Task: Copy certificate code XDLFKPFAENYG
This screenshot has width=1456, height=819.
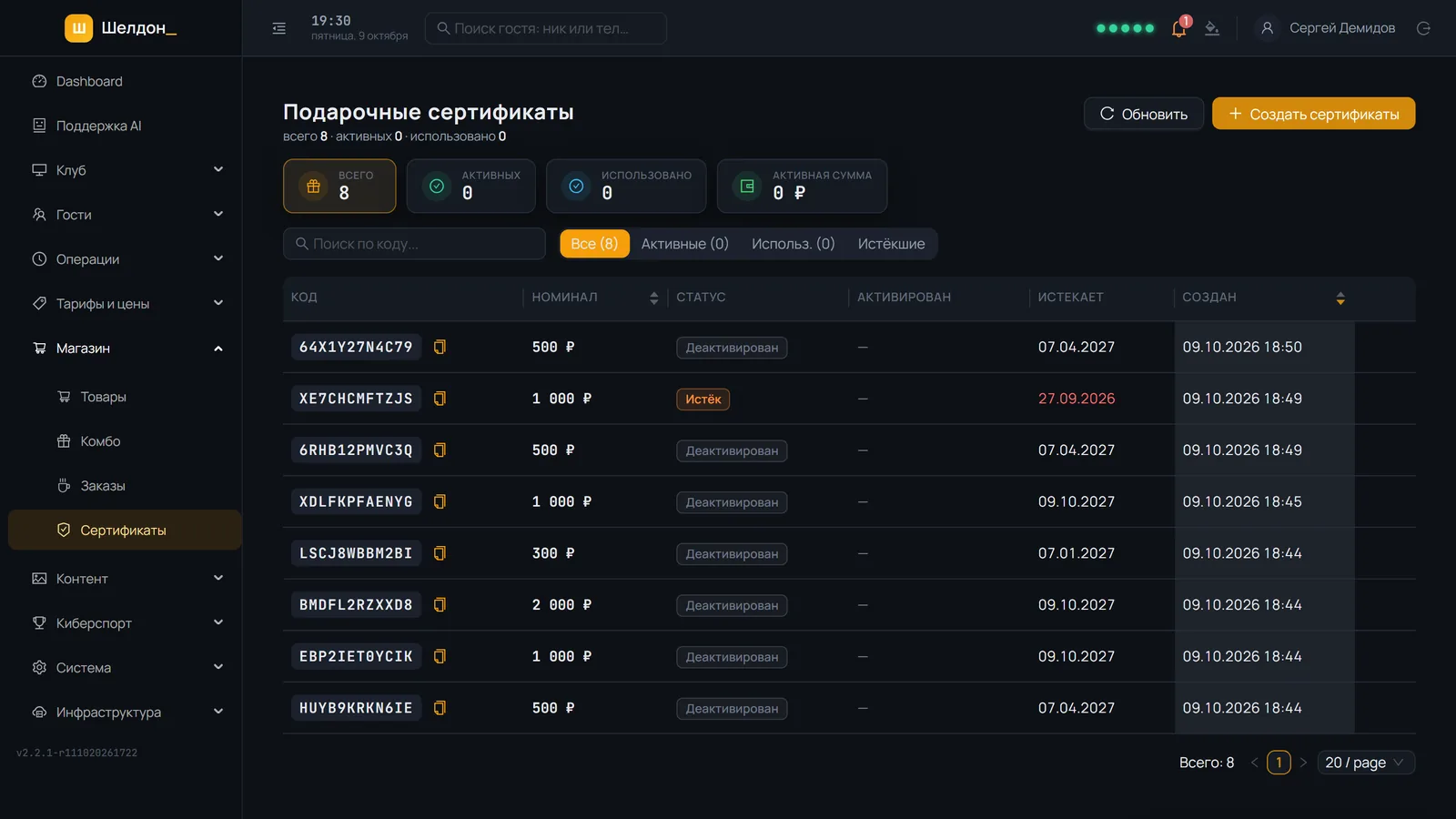Action: [440, 501]
